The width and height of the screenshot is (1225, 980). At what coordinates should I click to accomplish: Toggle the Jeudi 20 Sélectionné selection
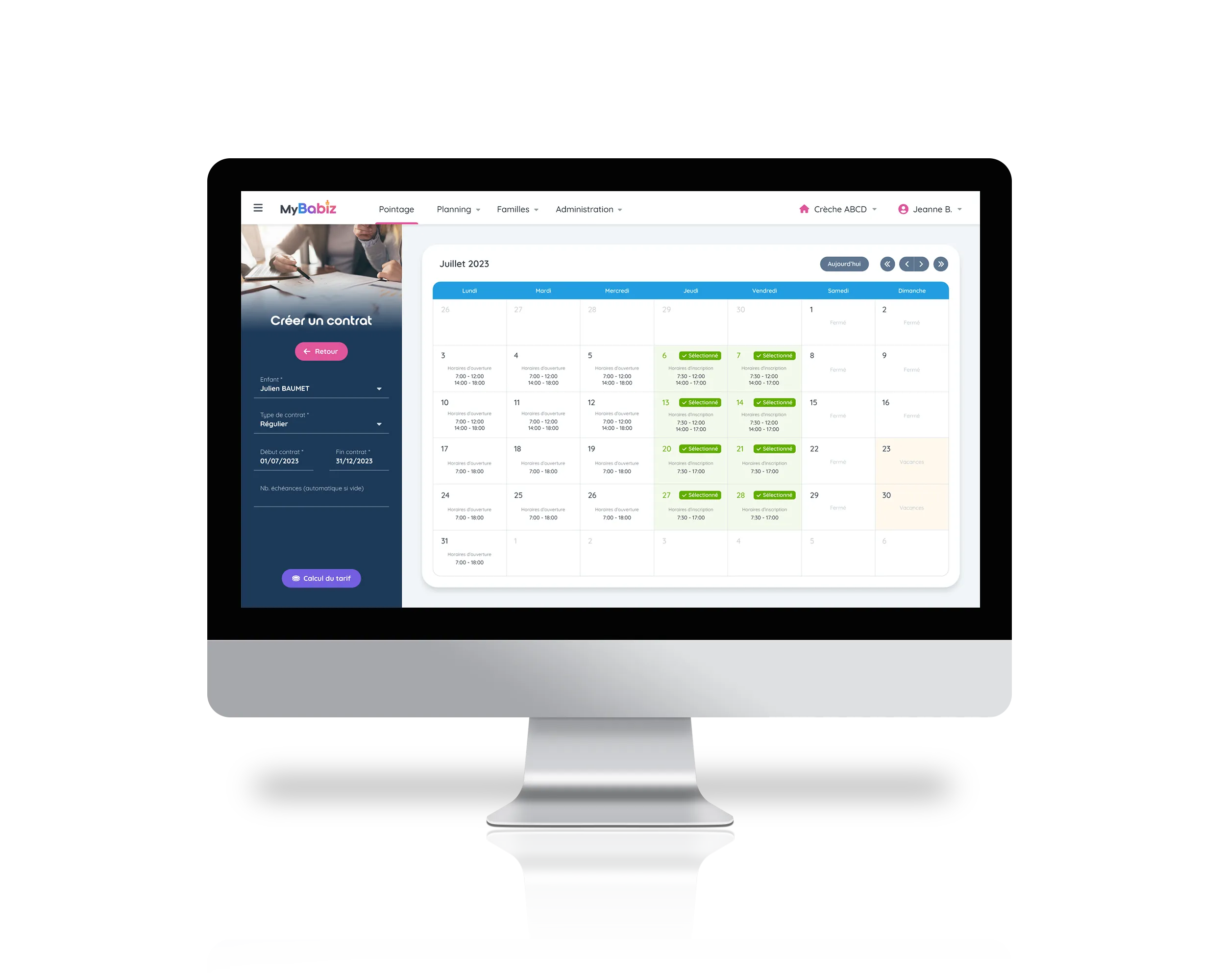[700, 448]
